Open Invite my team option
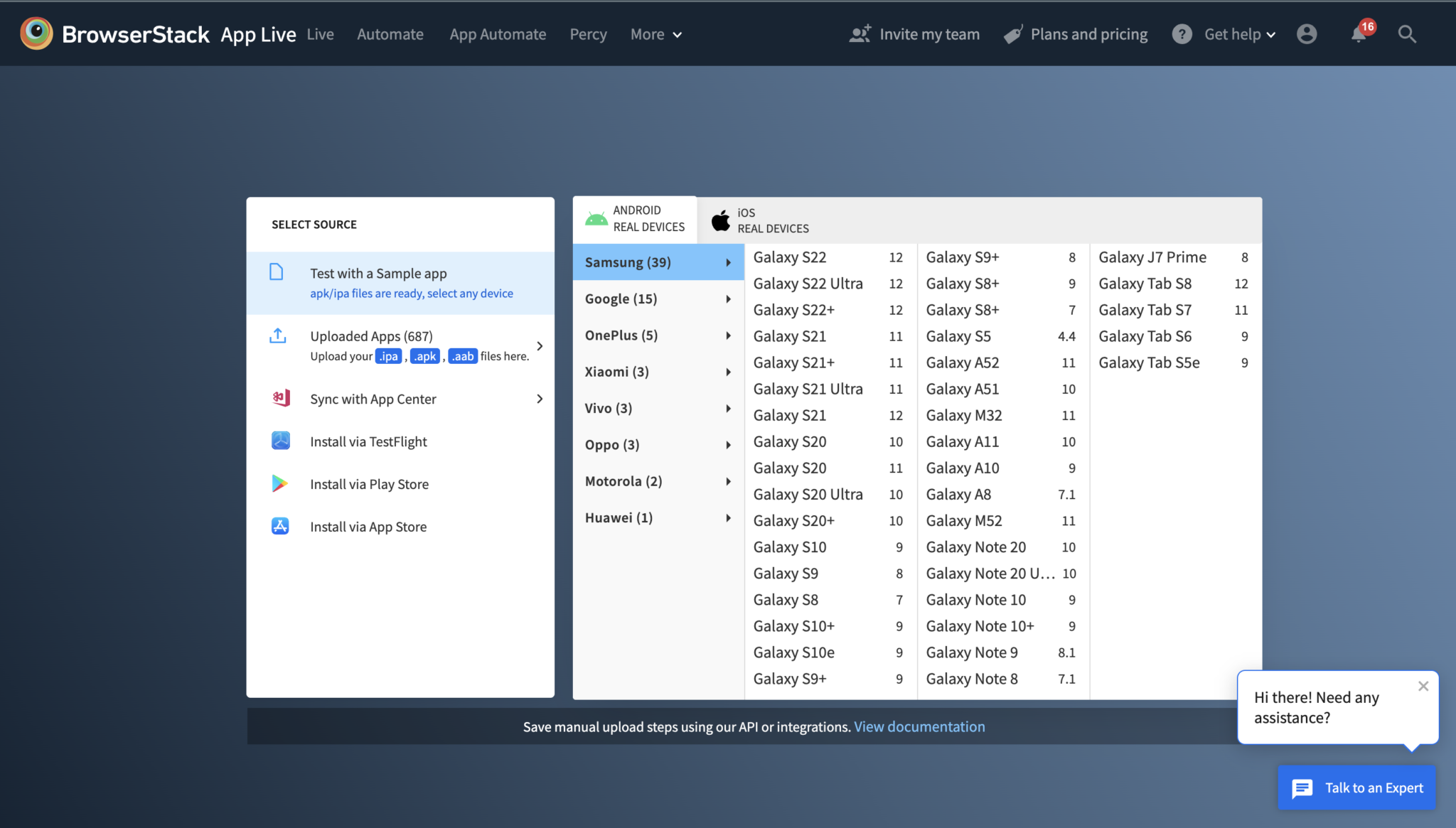This screenshot has height=828, width=1456. pos(915,33)
